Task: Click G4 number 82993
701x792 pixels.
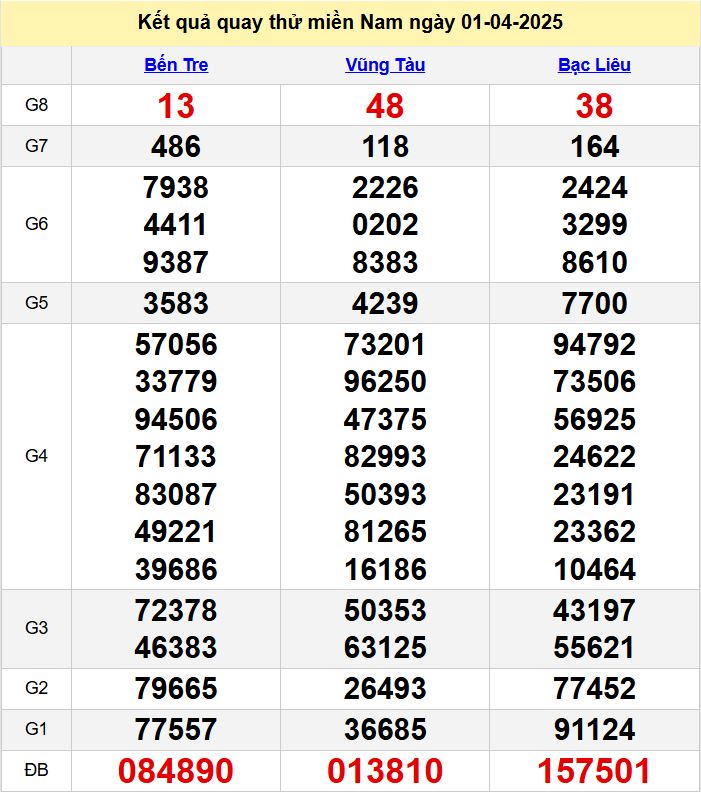Action: click(x=385, y=457)
